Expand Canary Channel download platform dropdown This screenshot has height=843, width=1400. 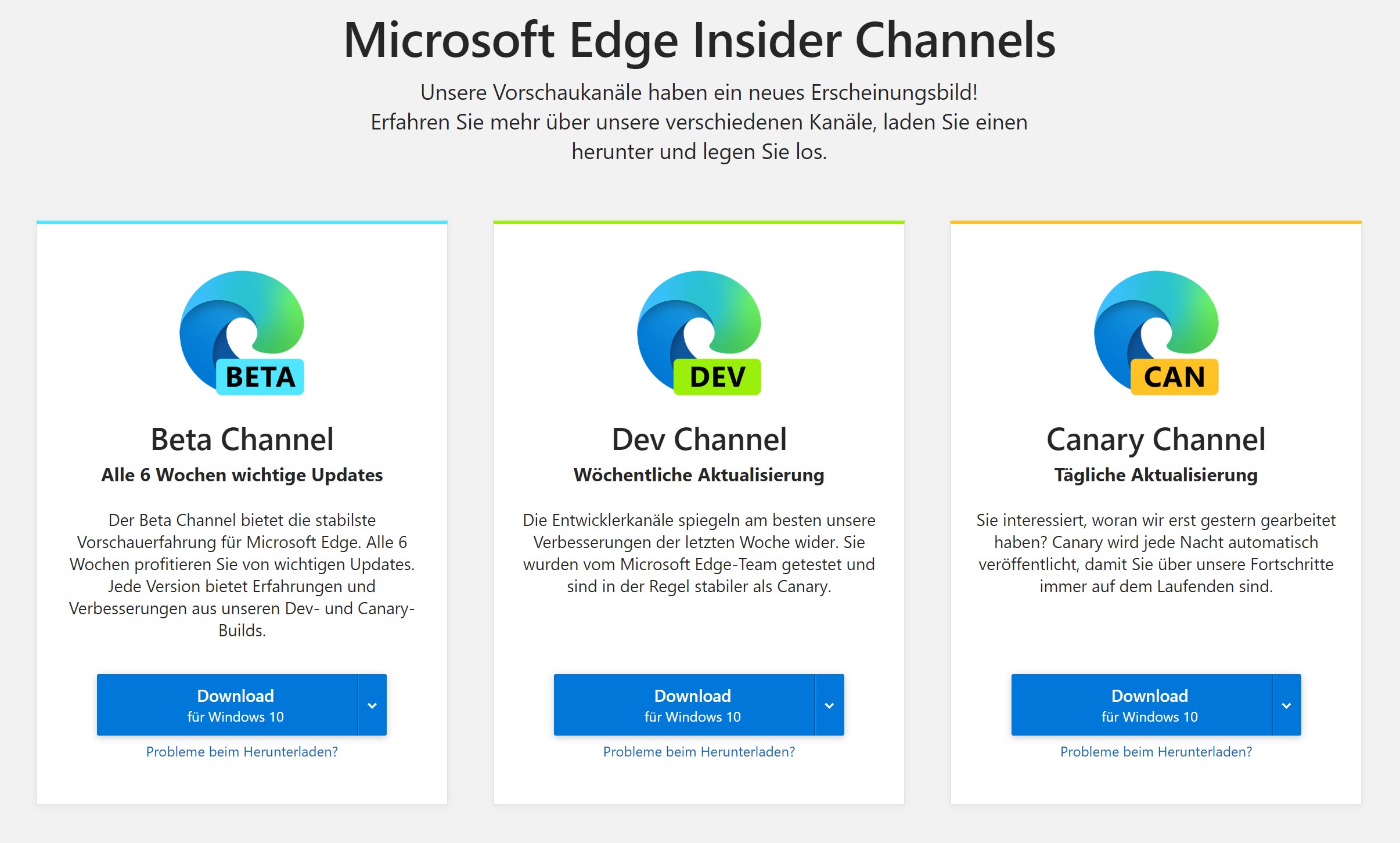1287,705
